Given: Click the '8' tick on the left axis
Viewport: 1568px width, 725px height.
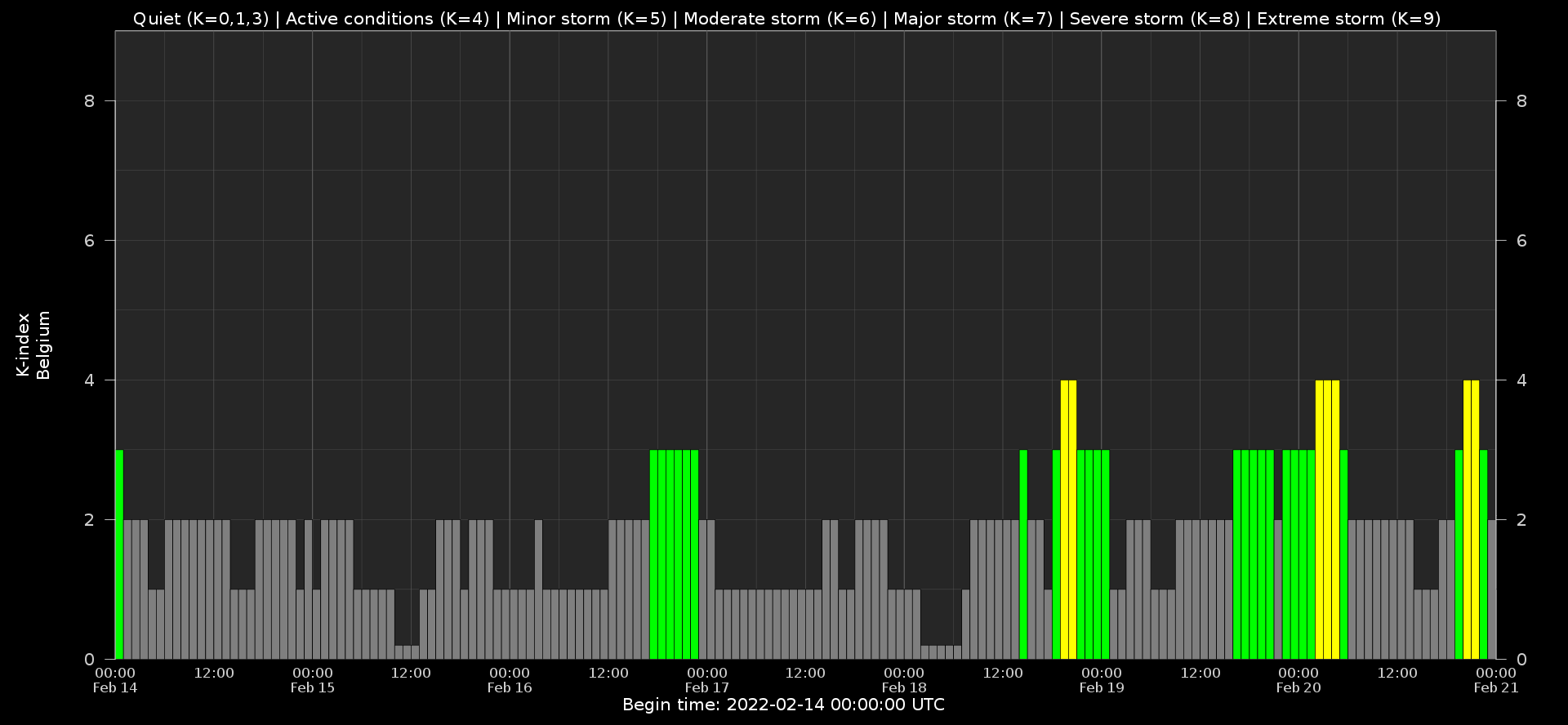Looking at the screenshot, I should point(90,101).
